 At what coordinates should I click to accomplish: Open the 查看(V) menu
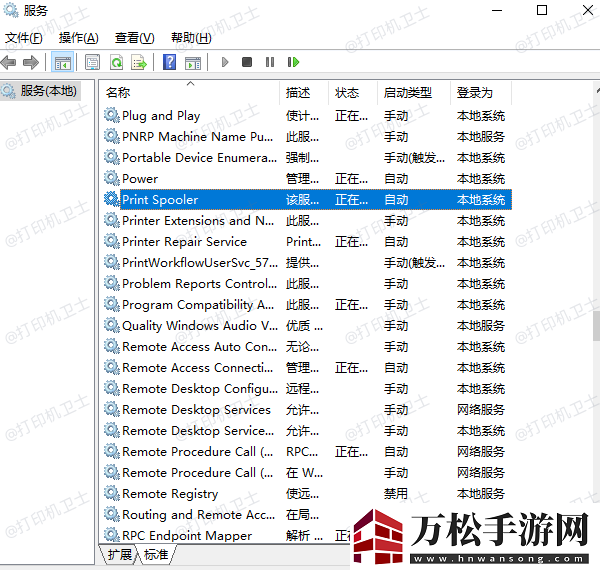[x=134, y=38]
